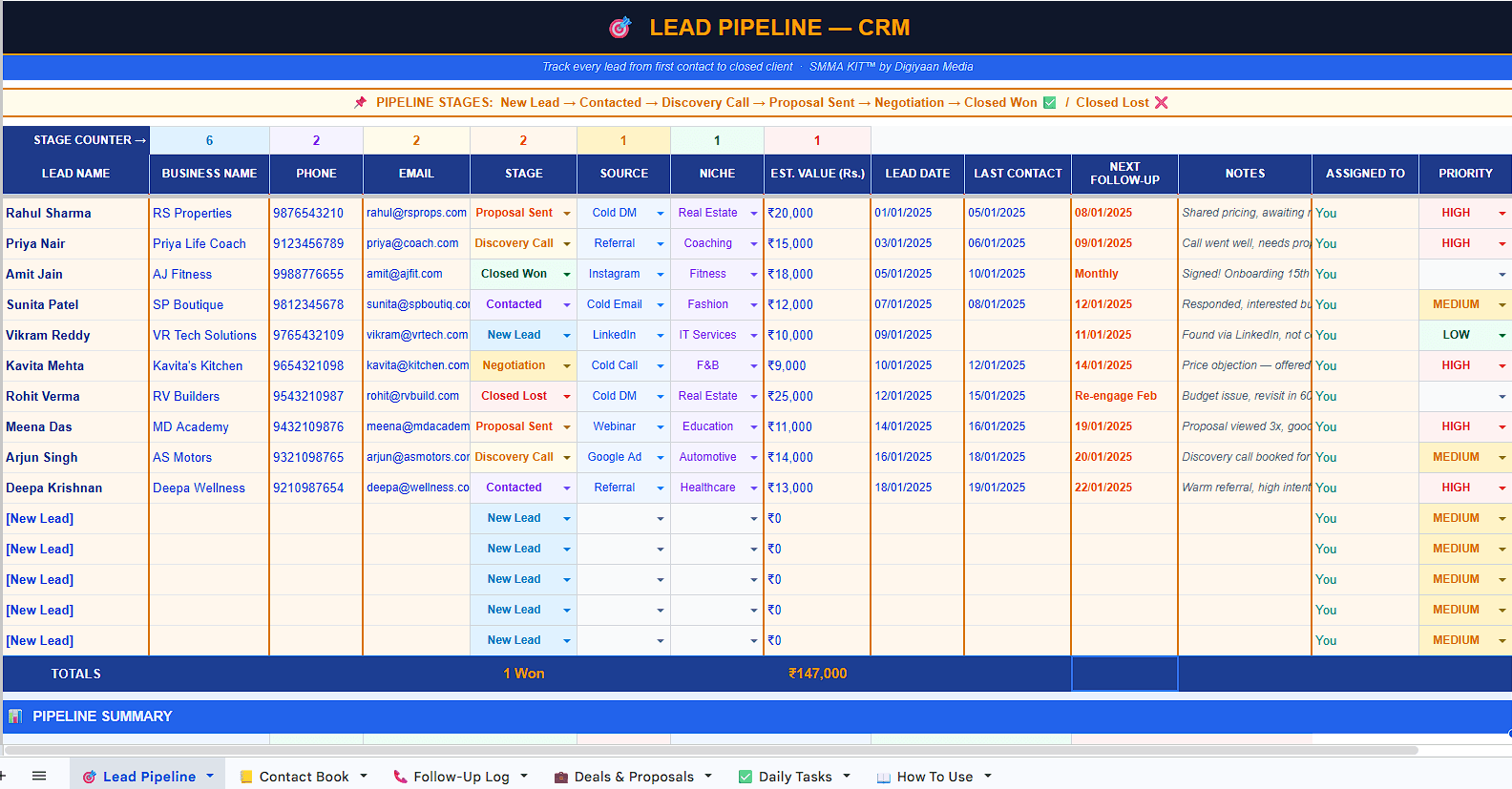Expand the Niche dropdown for Vikram Reddy
Image resolution: width=1512 pixels, height=789 pixels.
[x=754, y=335]
